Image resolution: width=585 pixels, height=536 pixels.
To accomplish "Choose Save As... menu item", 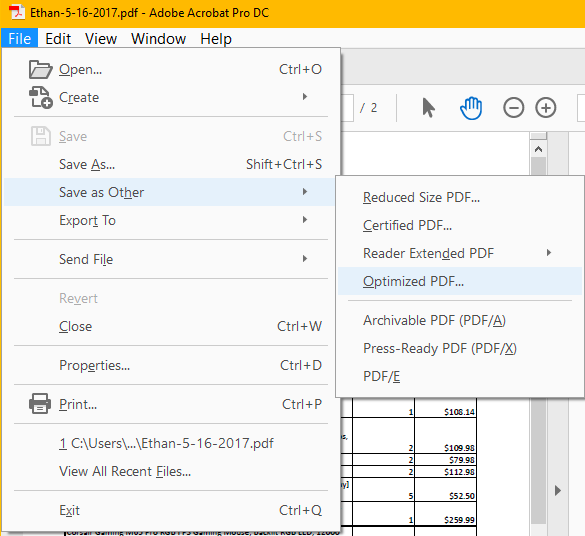I will pyautogui.click(x=170, y=164).
